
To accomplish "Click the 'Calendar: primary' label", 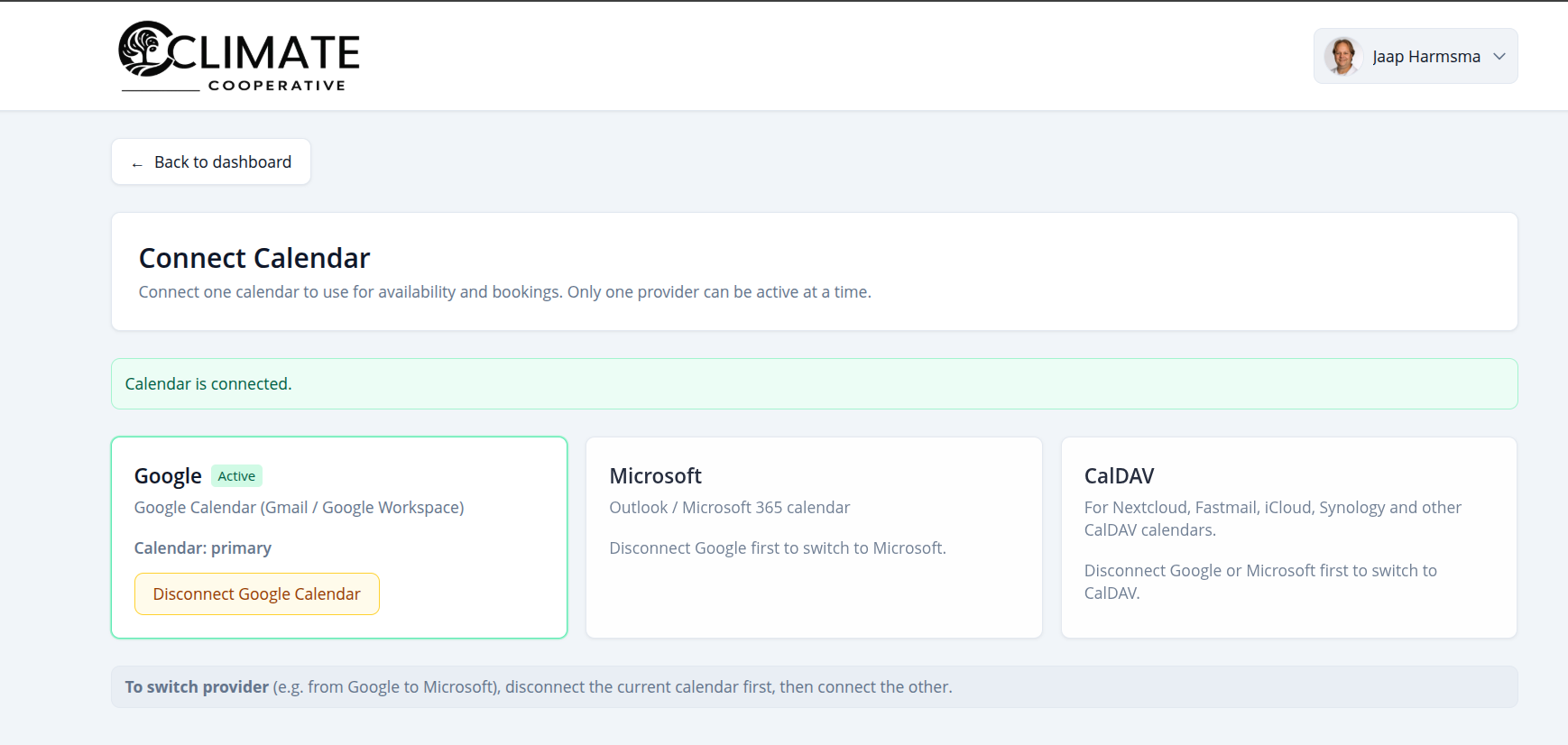I will (x=203, y=548).
